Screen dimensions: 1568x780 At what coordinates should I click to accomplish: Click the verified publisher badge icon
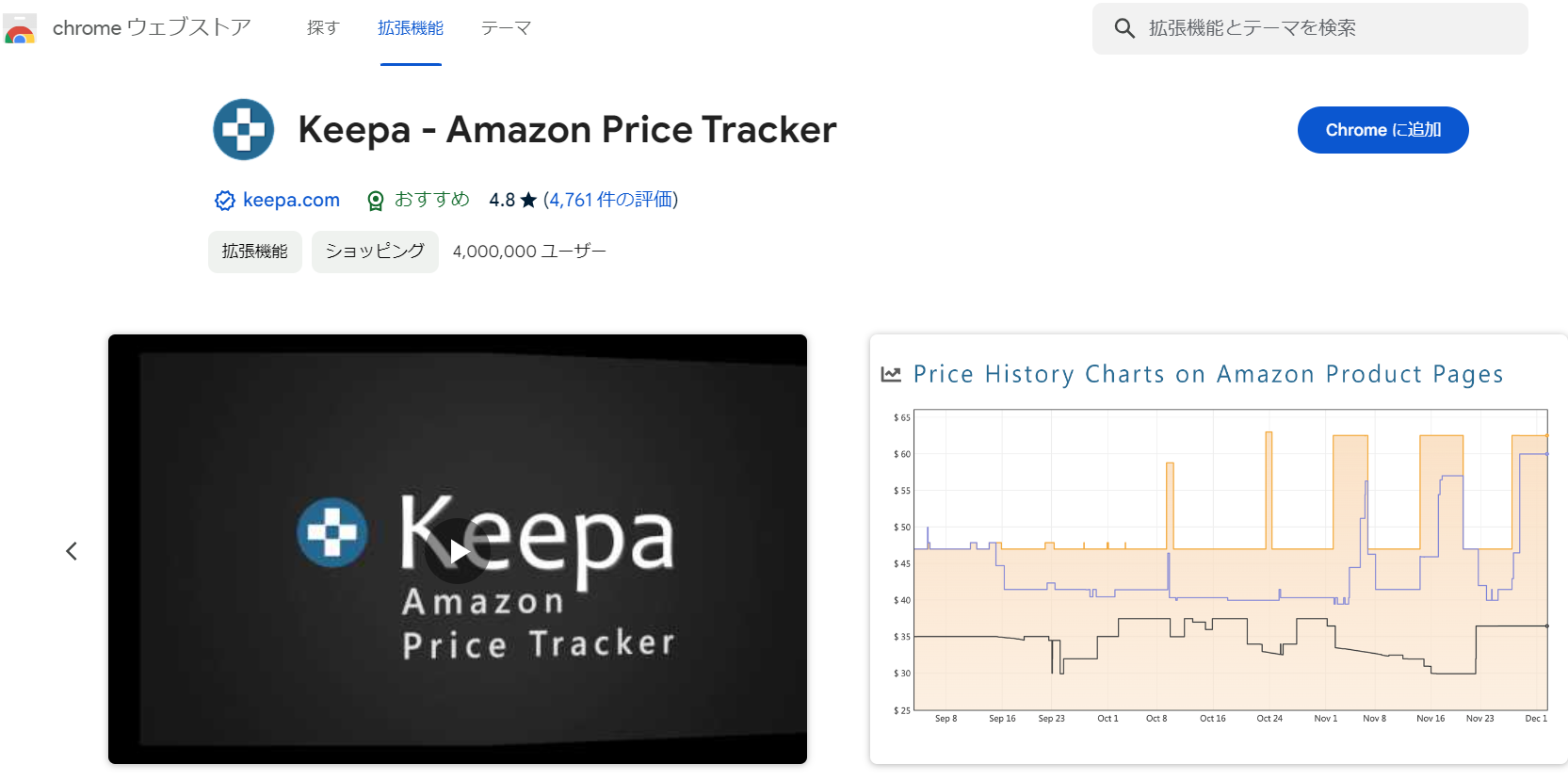tap(224, 201)
